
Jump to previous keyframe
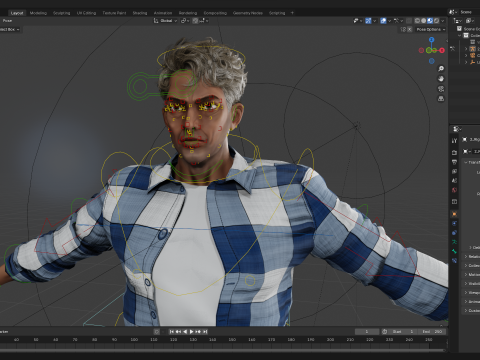(x=178, y=332)
